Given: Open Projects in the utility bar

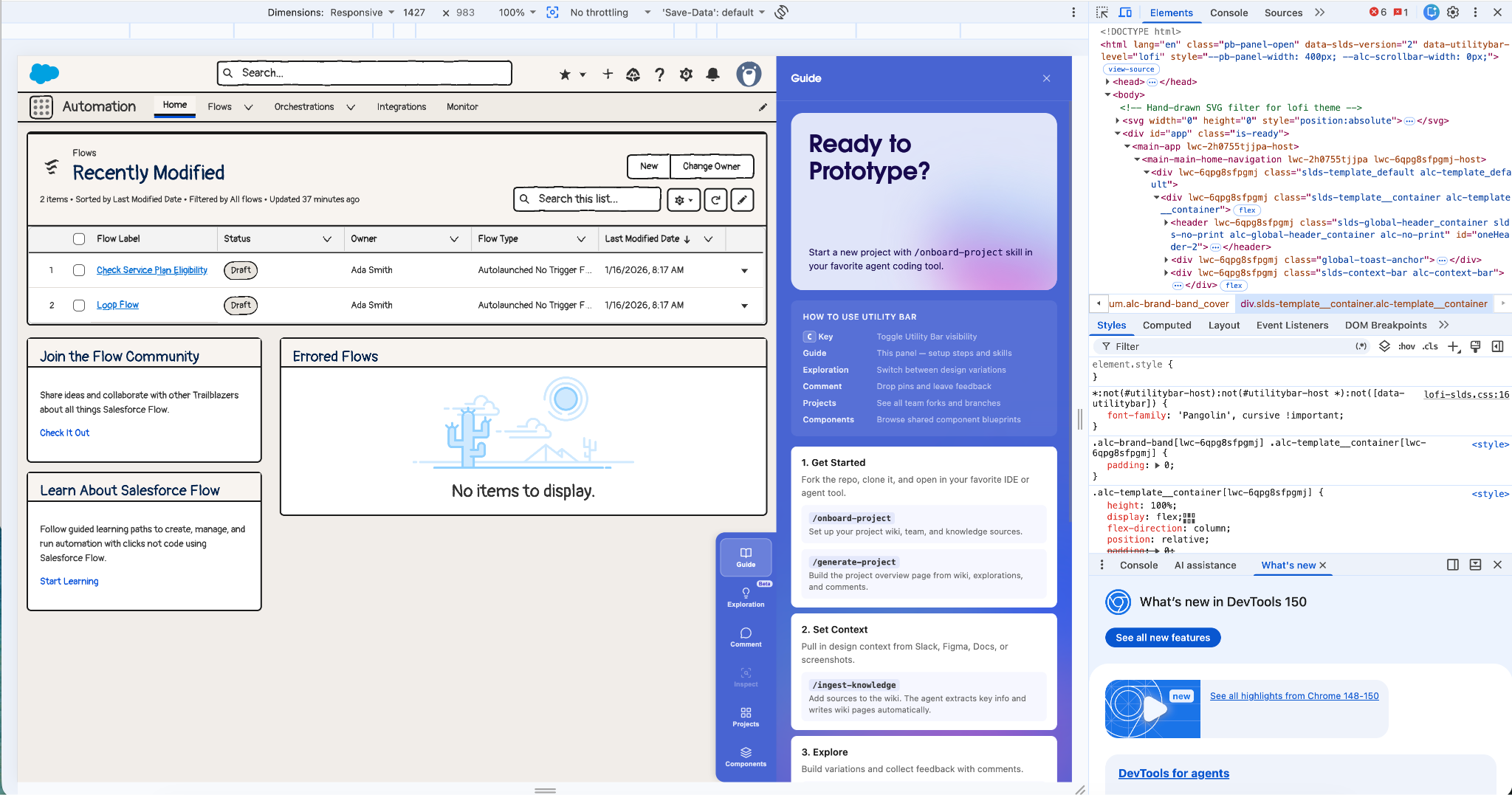Looking at the screenshot, I should [746, 717].
